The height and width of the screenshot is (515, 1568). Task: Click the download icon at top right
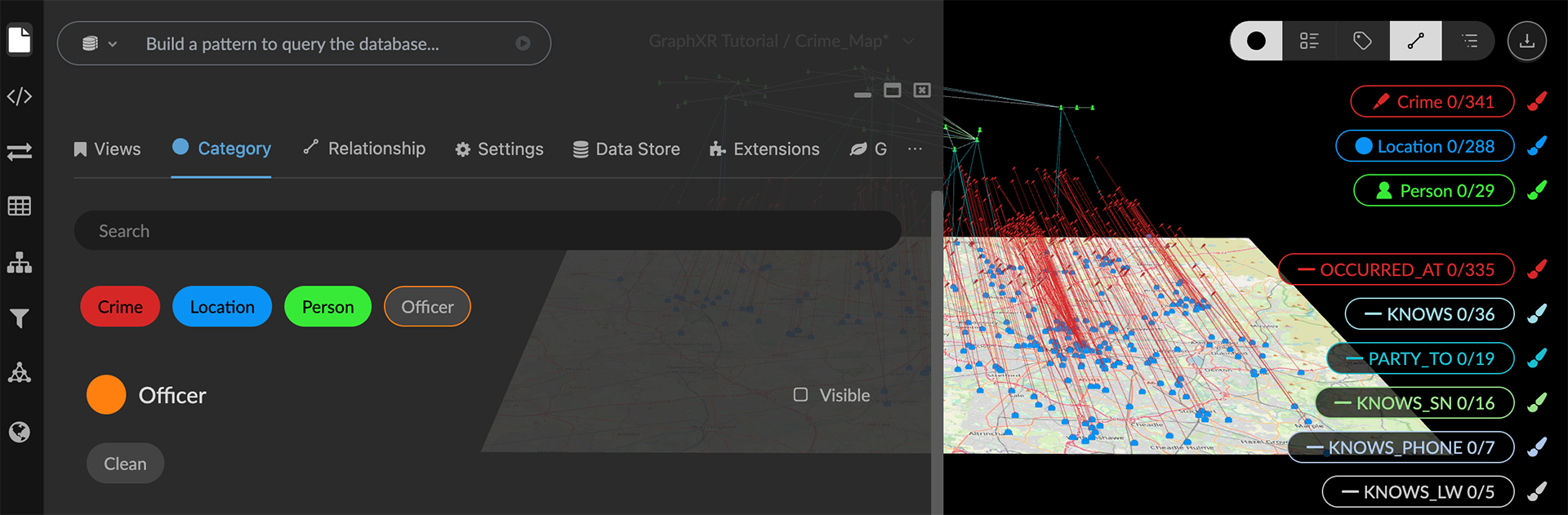(x=1526, y=41)
